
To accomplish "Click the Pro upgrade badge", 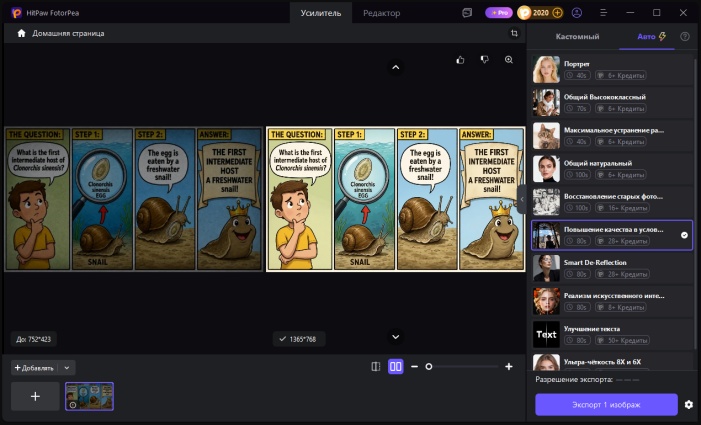I will pos(499,13).
